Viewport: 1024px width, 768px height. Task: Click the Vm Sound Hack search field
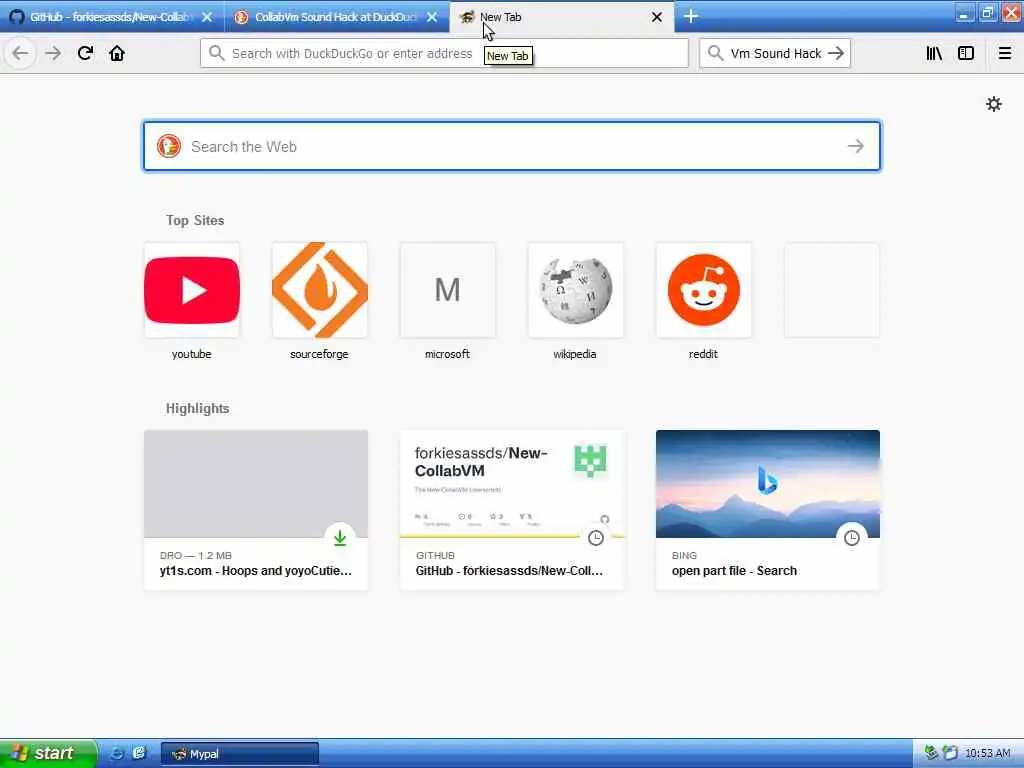pos(775,54)
